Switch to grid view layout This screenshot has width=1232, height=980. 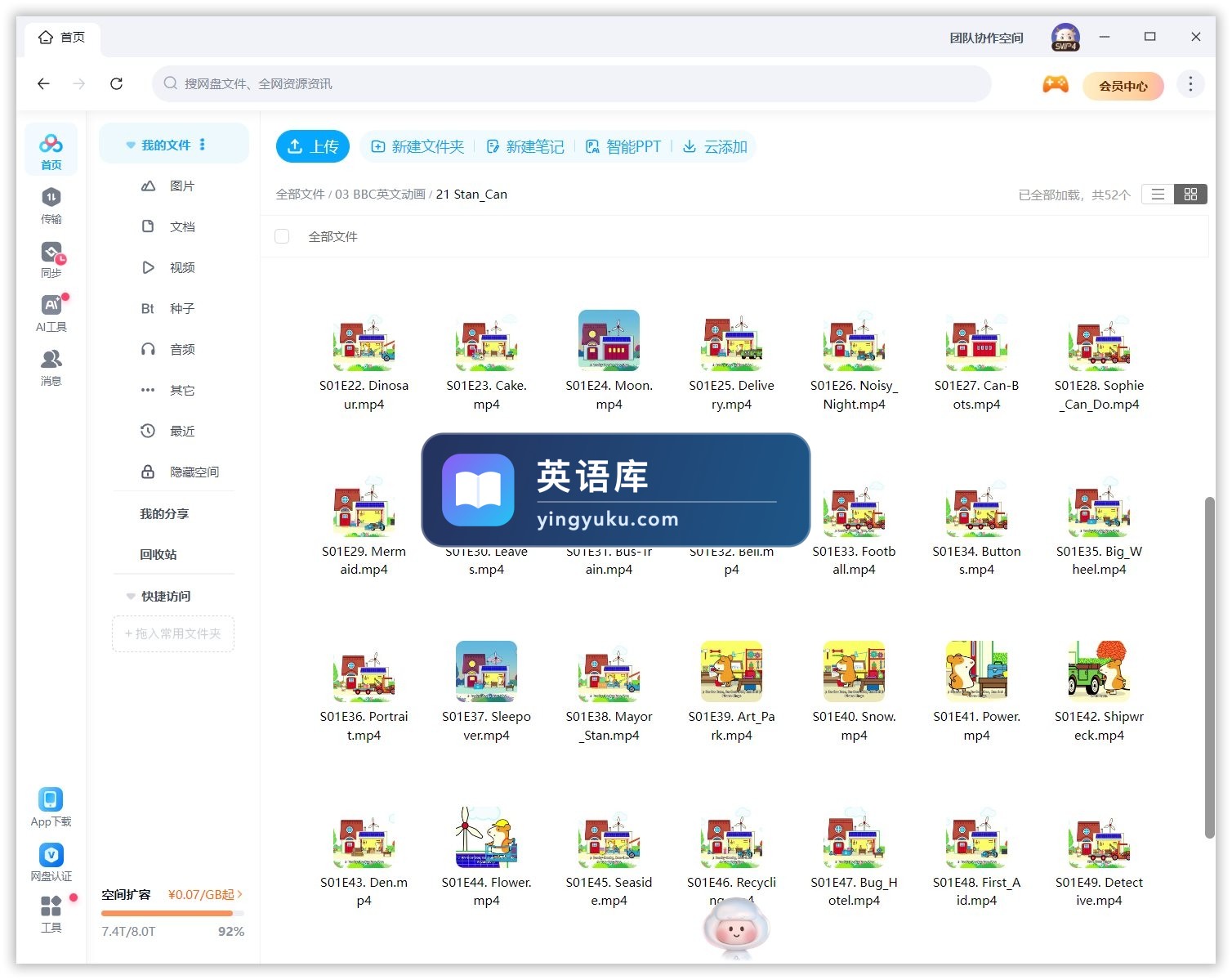pos(1190,195)
